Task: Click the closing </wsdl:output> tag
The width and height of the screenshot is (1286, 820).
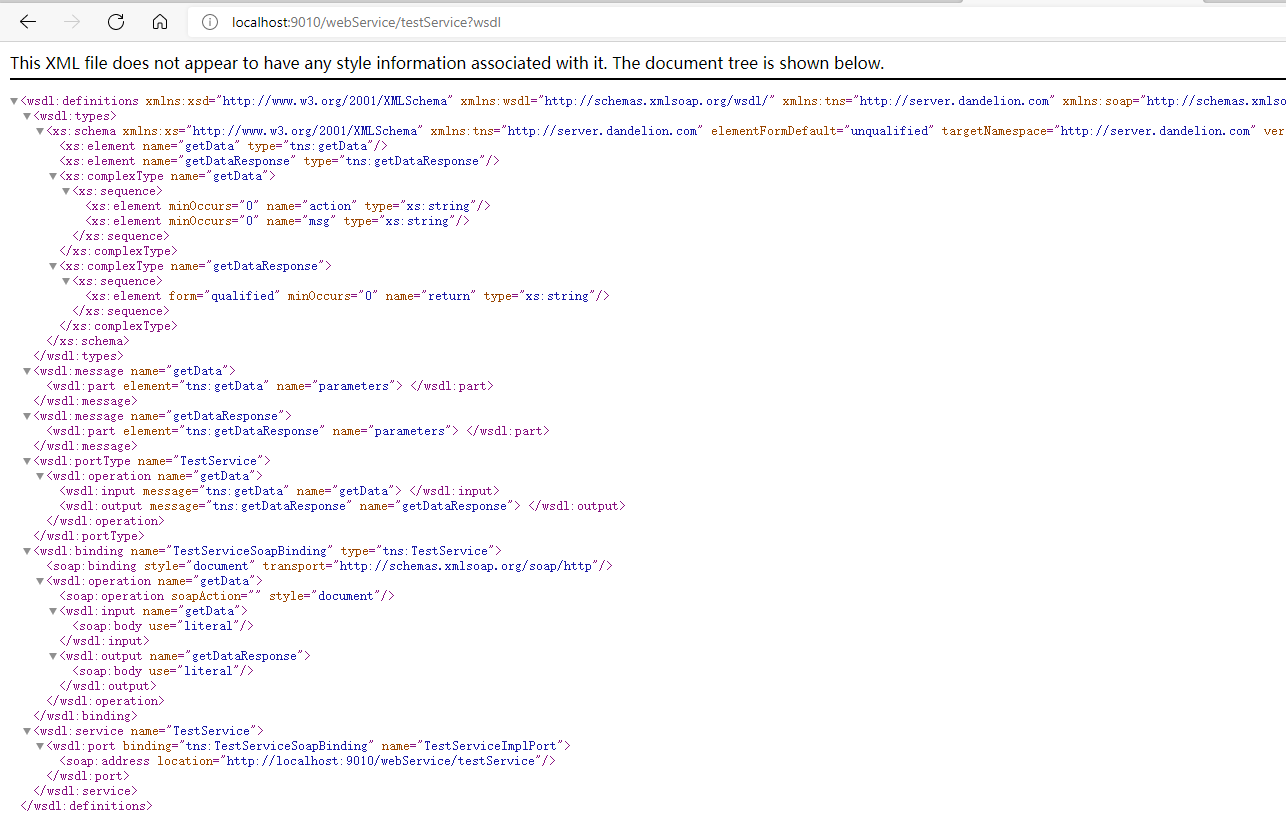Action: (x=107, y=686)
